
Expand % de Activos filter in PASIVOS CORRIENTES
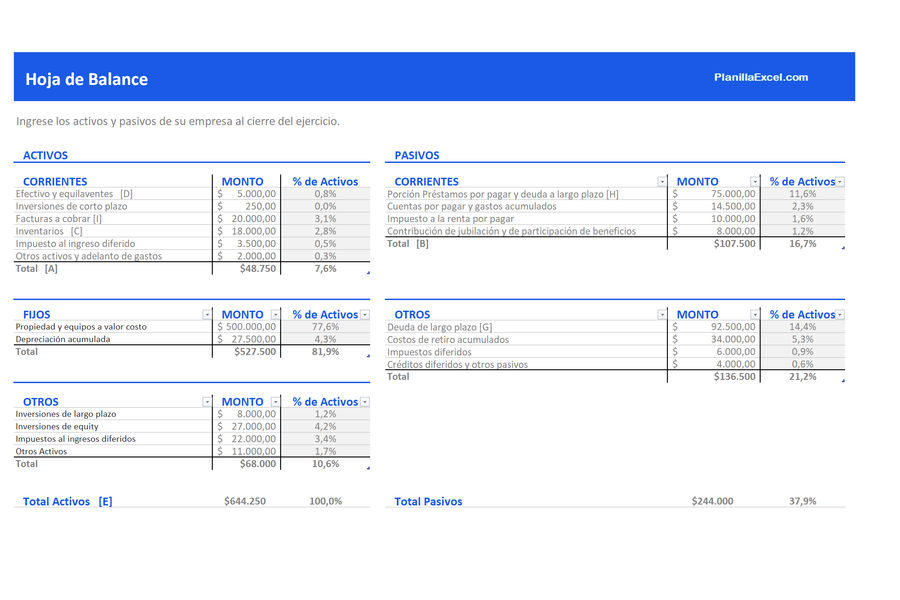coord(840,181)
